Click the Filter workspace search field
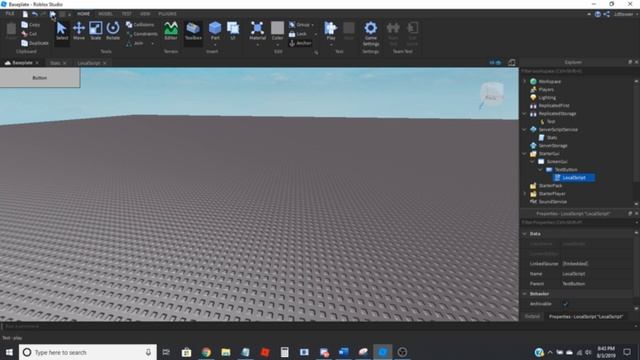640x360 pixels. point(578,71)
